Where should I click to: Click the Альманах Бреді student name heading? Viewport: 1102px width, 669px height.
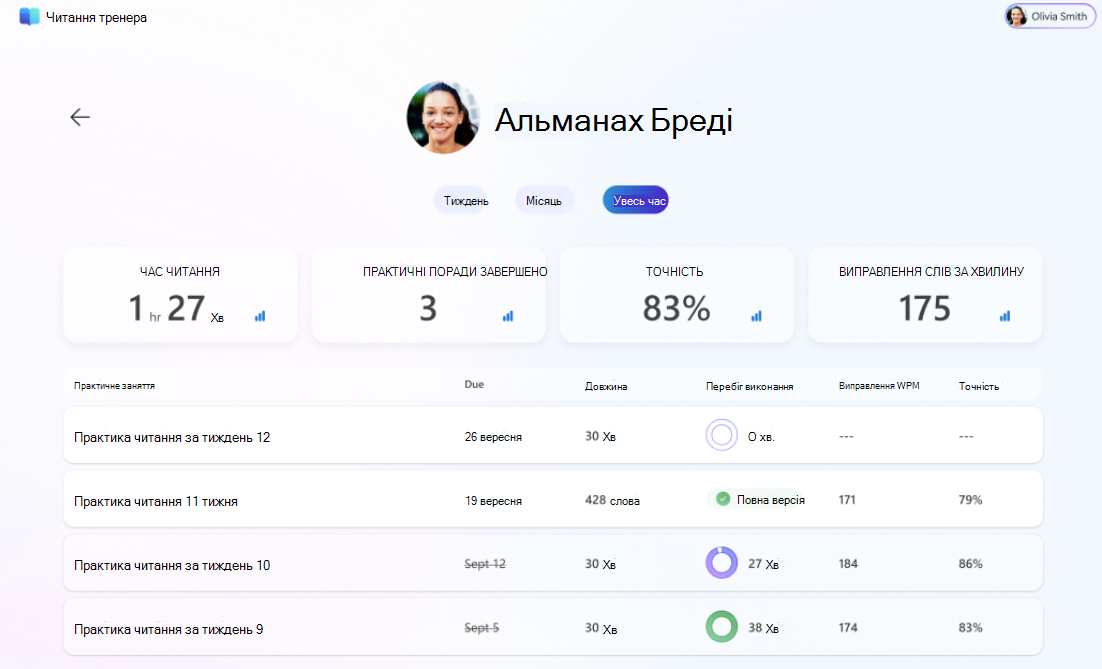pyautogui.click(x=614, y=120)
